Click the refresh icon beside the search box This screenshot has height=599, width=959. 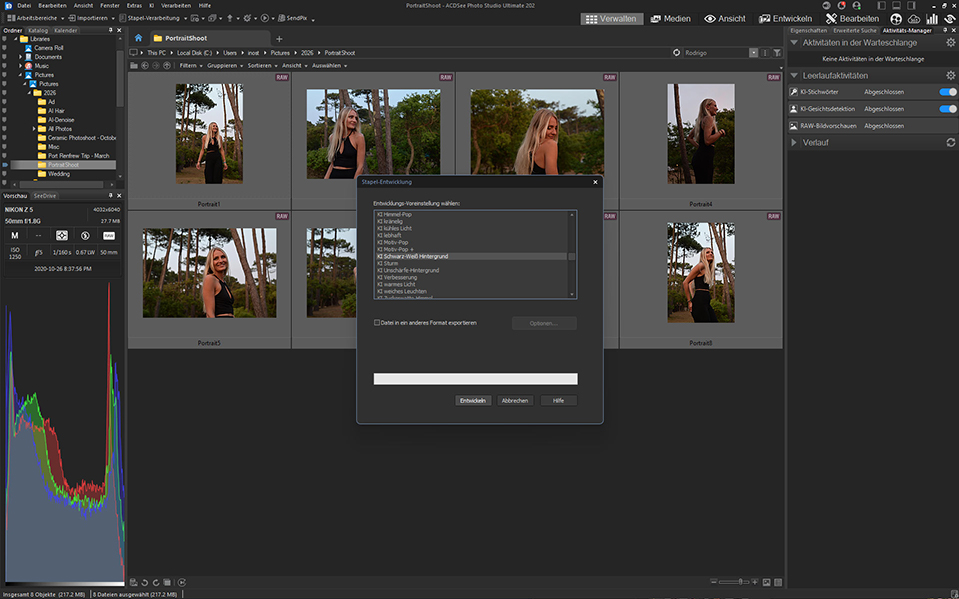(x=677, y=52)
